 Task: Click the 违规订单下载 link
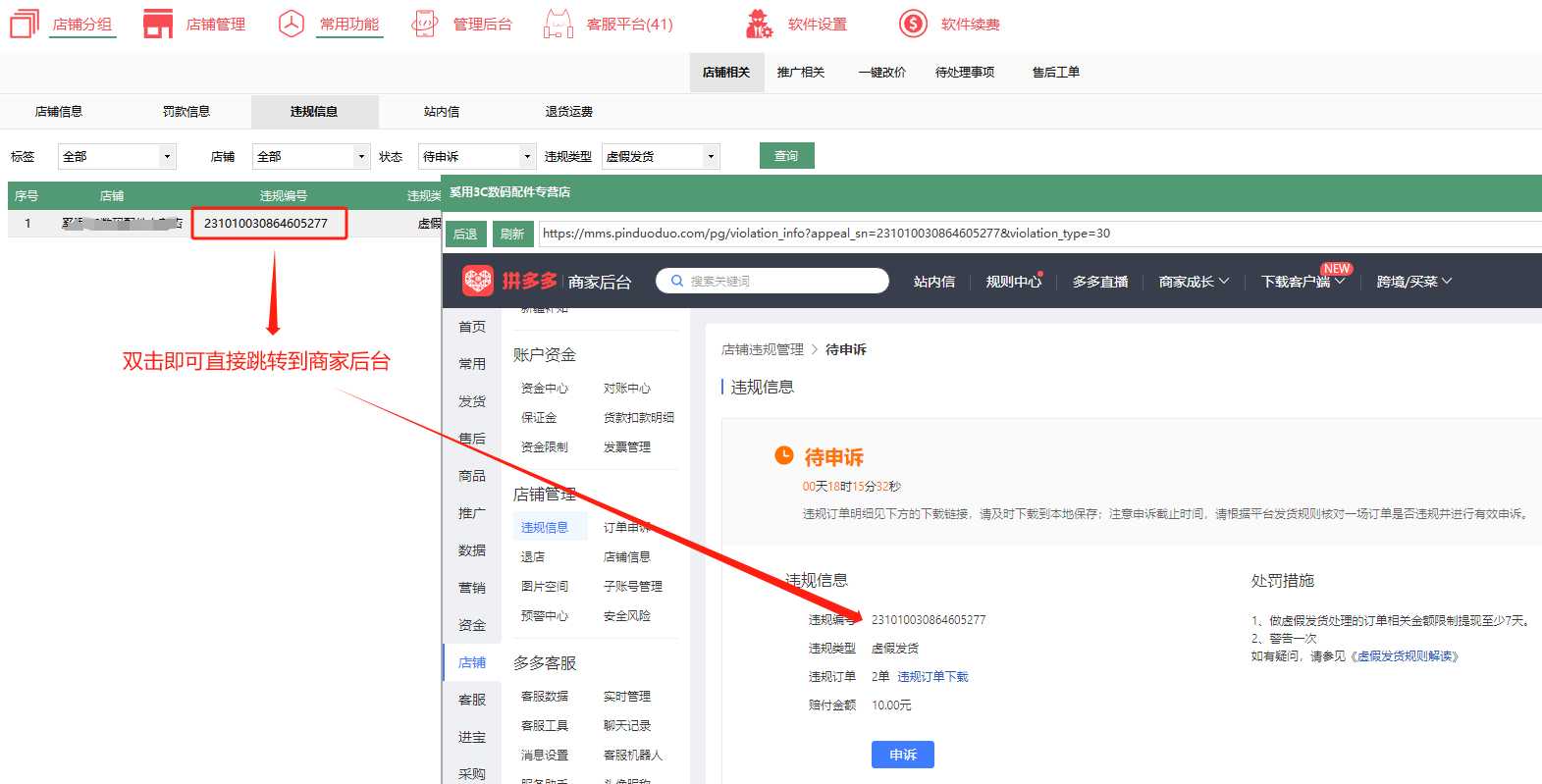coord(932,677)
